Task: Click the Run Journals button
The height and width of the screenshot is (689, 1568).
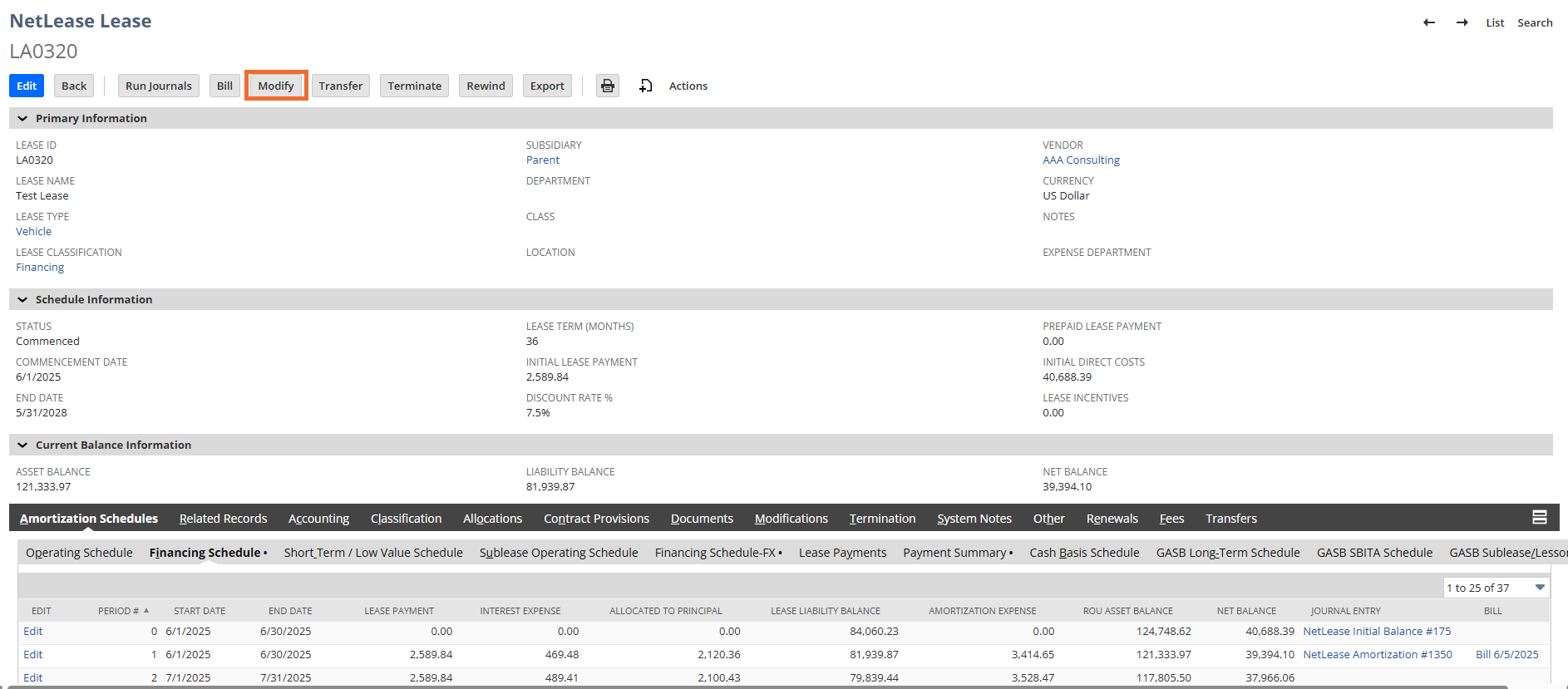Action: click(158, 86)
